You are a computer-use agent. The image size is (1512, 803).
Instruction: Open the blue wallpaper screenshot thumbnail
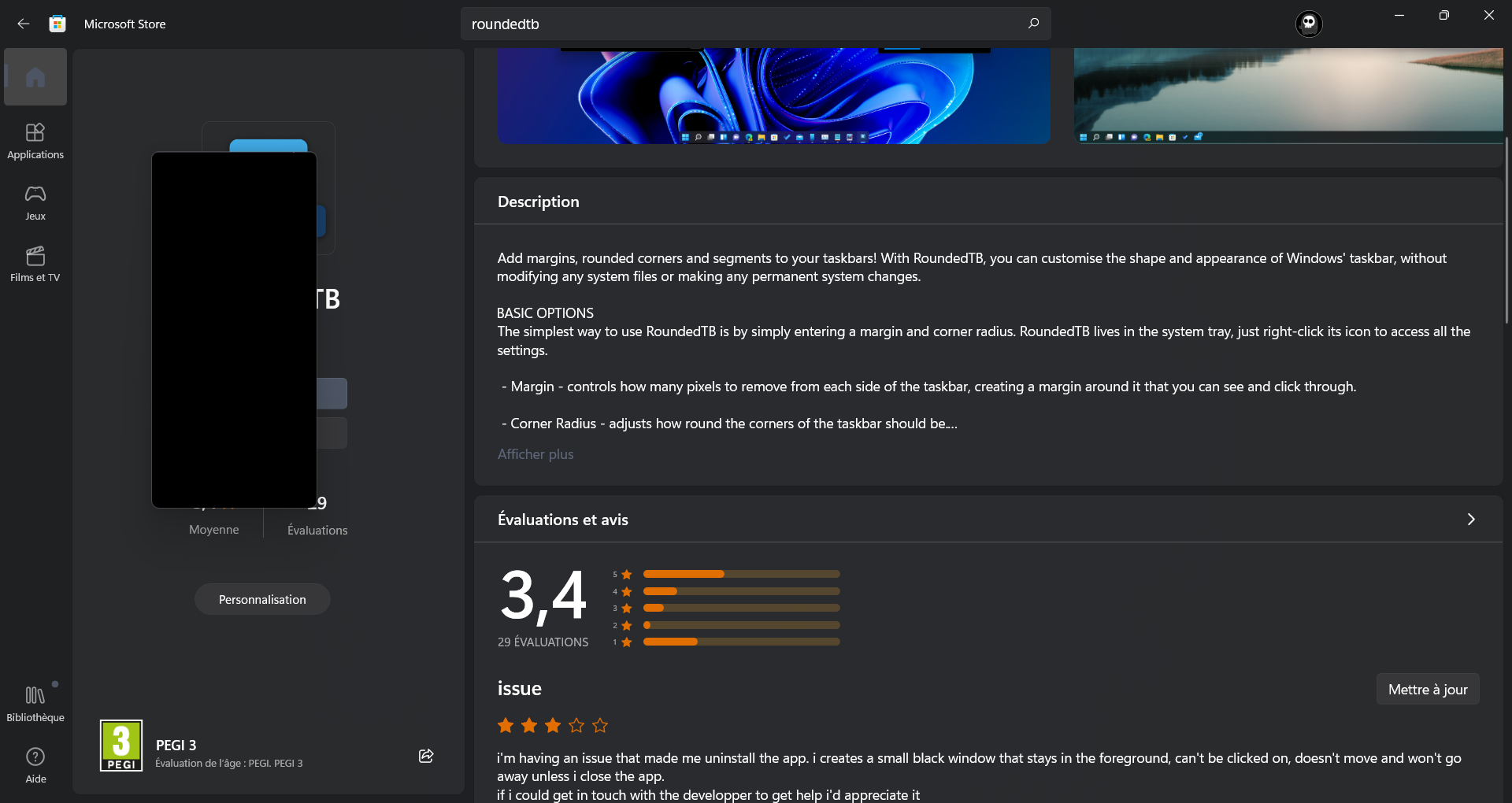(x=773, y=96)
